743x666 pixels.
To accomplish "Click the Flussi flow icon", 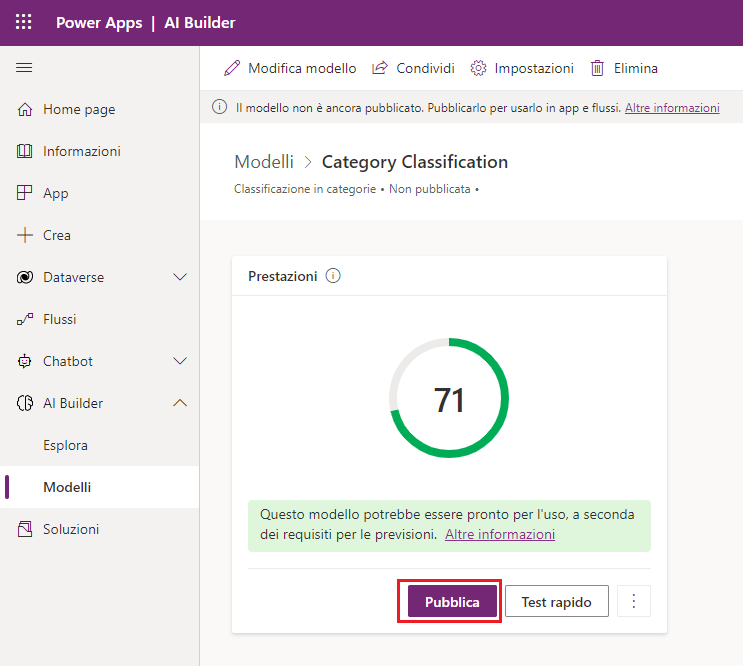I will 25,319.
